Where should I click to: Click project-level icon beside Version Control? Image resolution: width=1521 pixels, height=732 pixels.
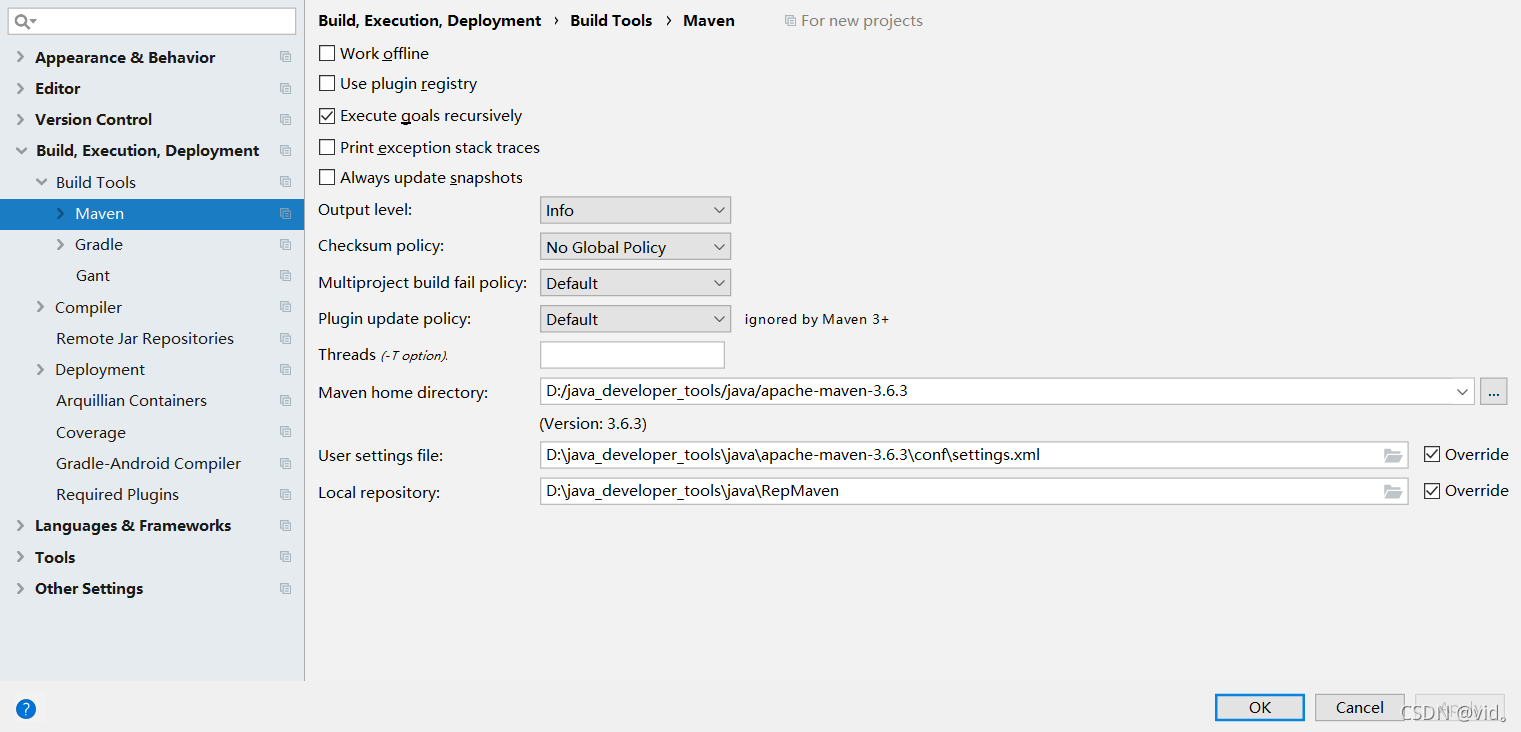(x=286, y=119)
